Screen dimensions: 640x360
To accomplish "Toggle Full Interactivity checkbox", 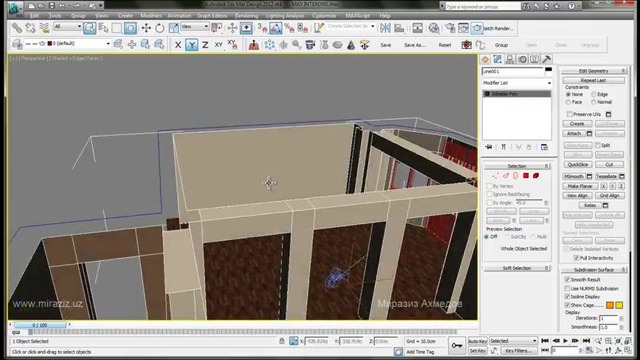I will [576, 258].
